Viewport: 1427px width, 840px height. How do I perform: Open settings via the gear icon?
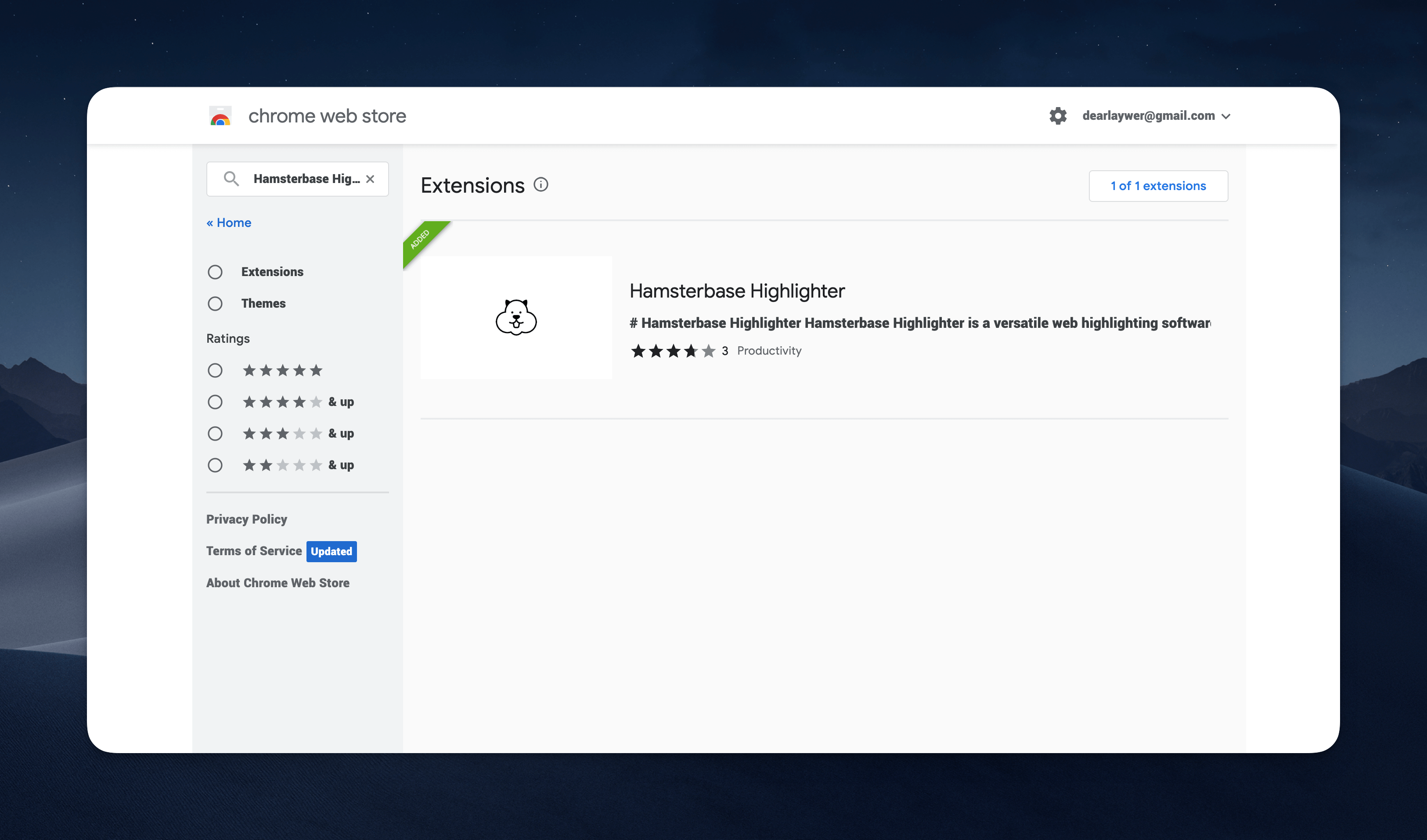coord(1057,116)
